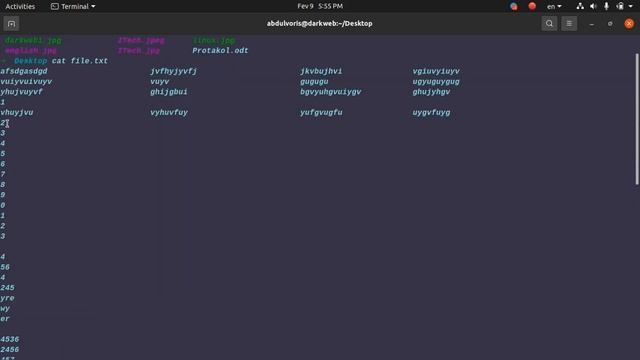Click the text afsdgasdgd
This screenshot has height=360, width=640.
click(24, 71)
